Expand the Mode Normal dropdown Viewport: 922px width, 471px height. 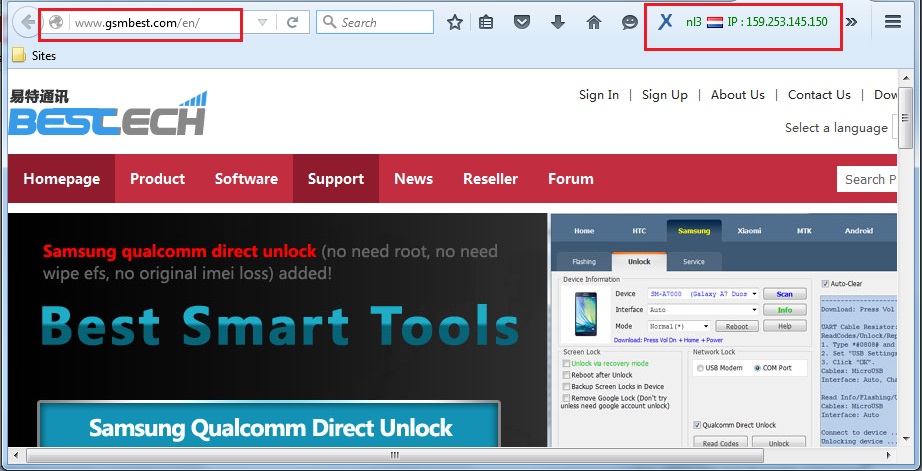tap(706, 326)
